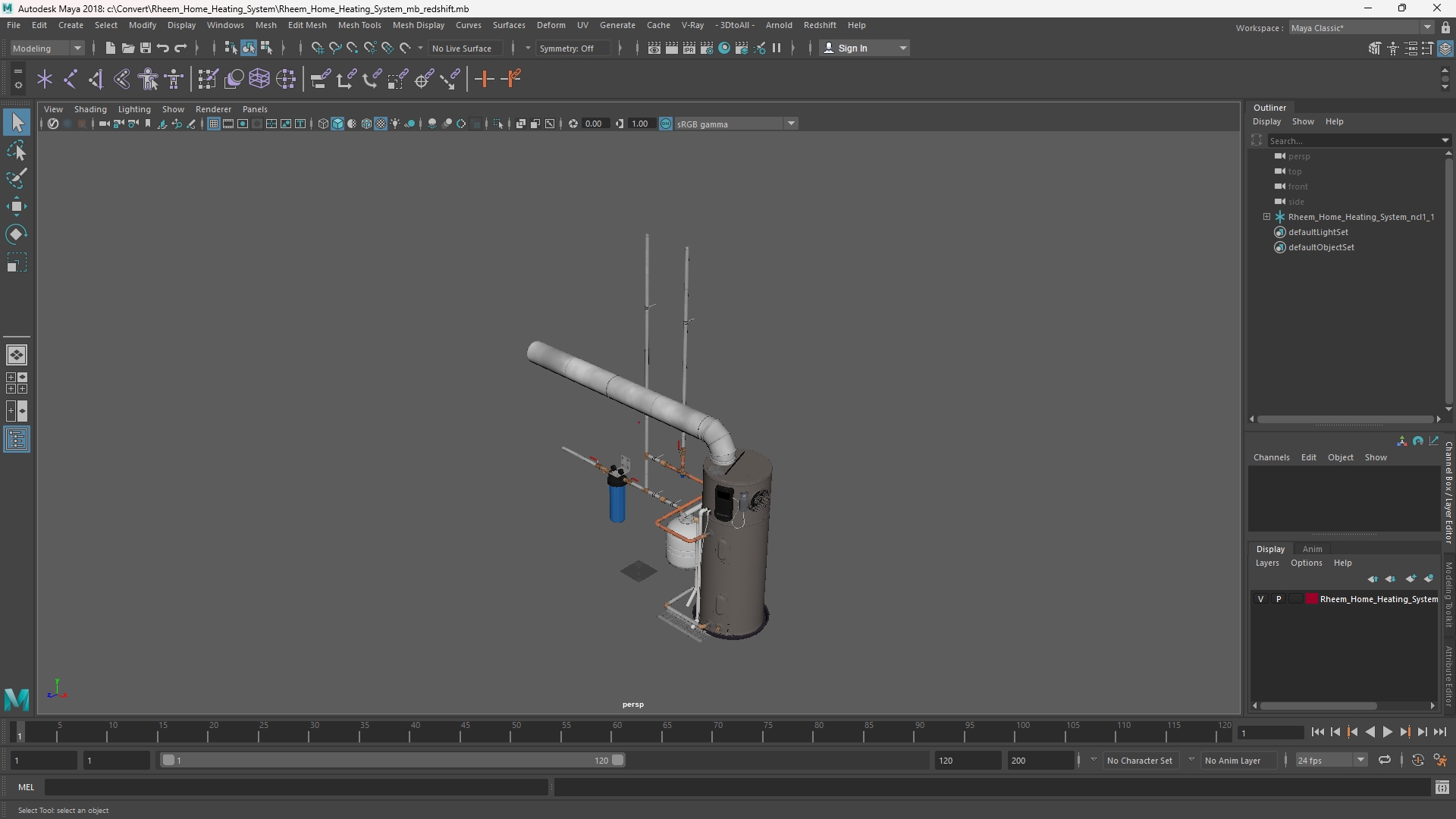Open the viewport Renderer menu

[x=213, y=109]
